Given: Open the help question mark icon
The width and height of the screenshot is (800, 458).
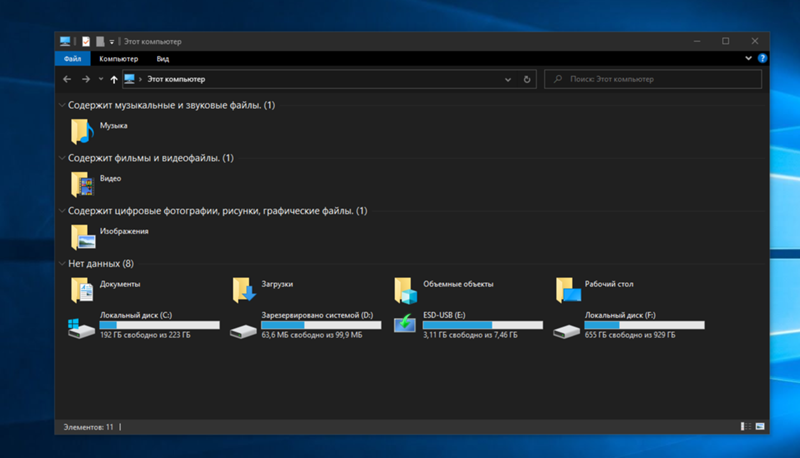Looking at the screenshot, I should point(762,58).
